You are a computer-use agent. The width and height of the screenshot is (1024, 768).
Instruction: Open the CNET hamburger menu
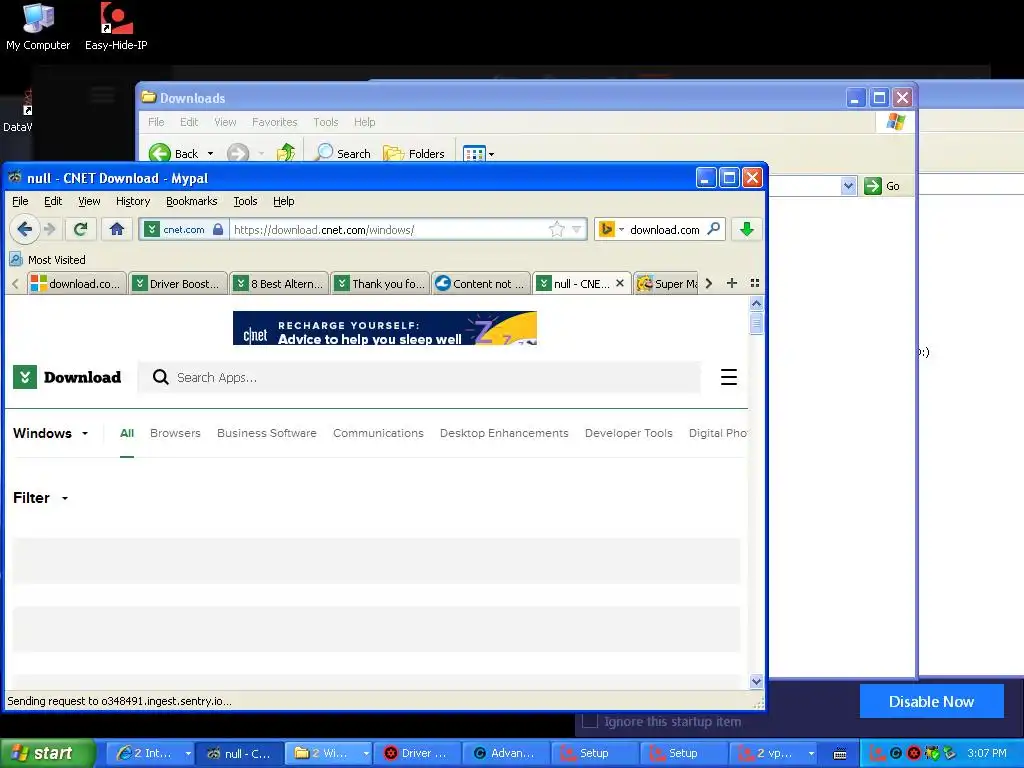(x=729, y=377)
